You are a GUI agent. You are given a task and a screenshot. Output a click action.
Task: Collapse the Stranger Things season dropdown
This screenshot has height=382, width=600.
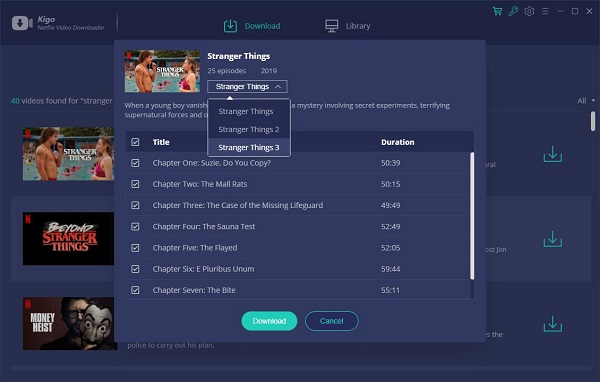pos(247,87)
